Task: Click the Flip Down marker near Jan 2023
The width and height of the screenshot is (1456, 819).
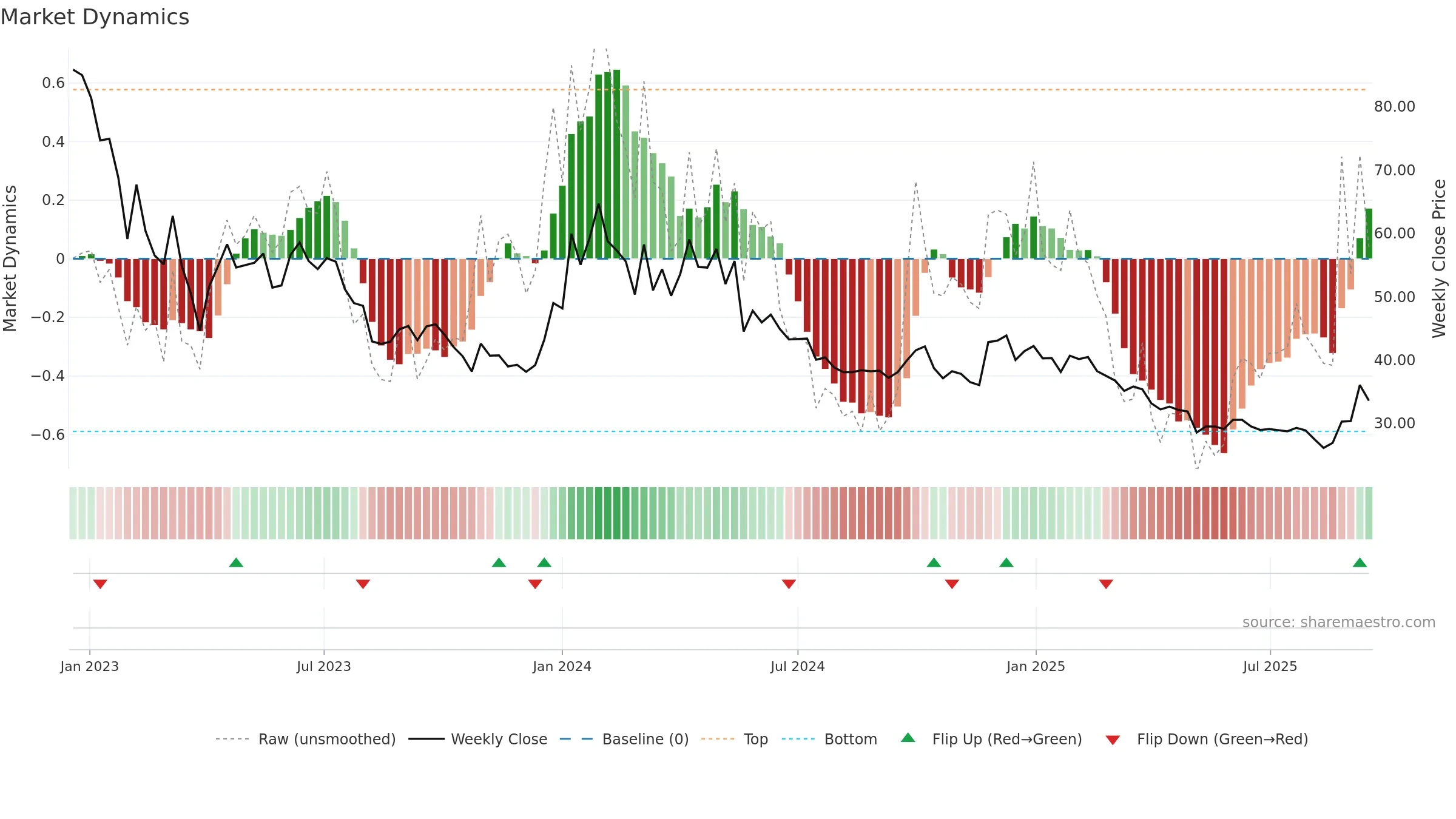Action: coord(100,584)
